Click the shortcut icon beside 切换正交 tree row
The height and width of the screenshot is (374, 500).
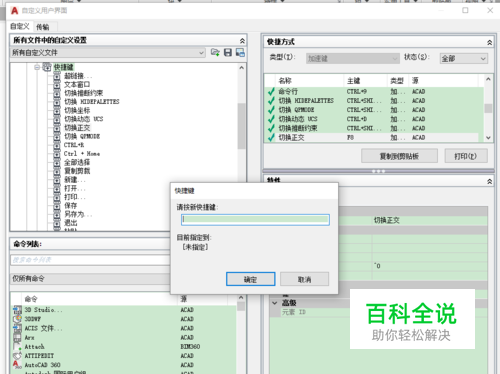coord(57,128)
